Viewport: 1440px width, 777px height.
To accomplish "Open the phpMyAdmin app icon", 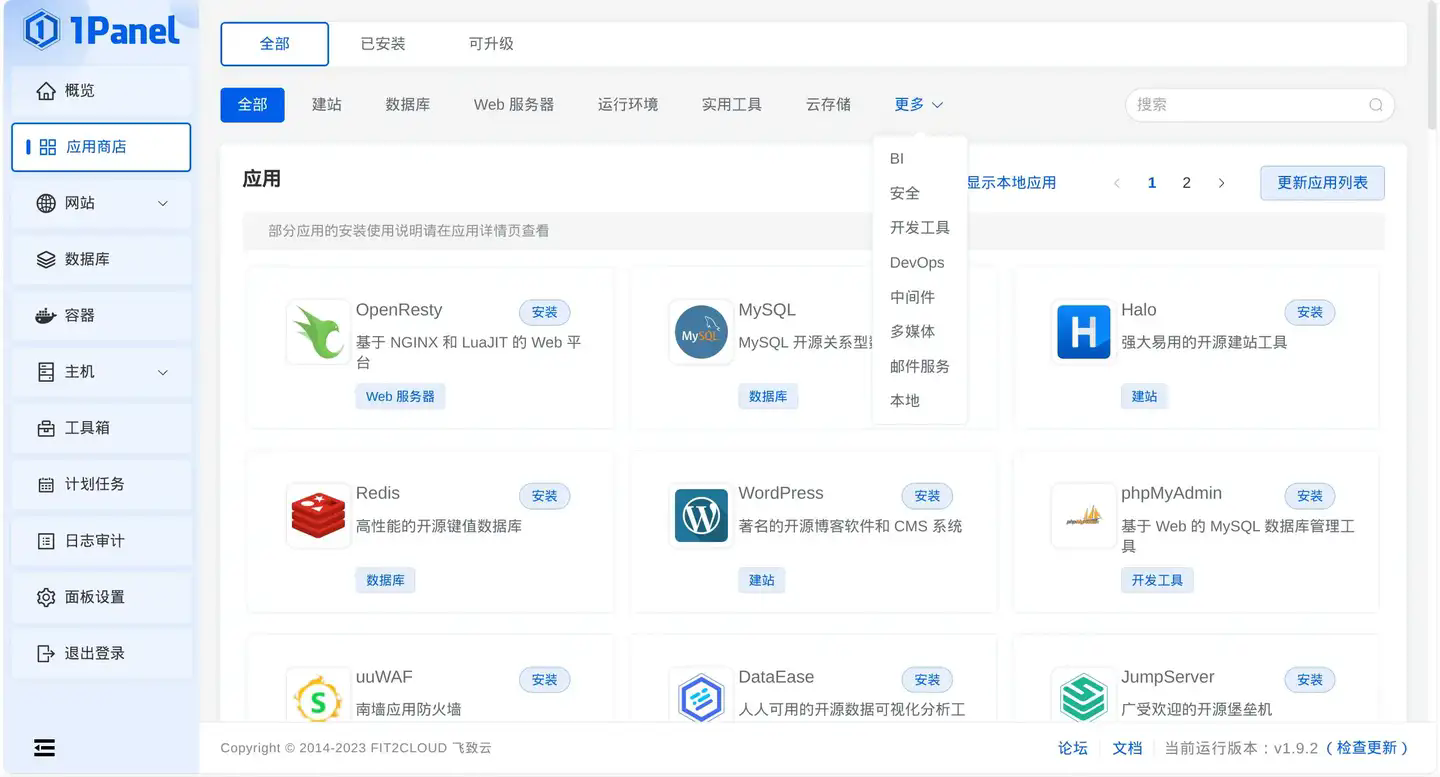I will pyautogui.click(x=1083, y=516).
